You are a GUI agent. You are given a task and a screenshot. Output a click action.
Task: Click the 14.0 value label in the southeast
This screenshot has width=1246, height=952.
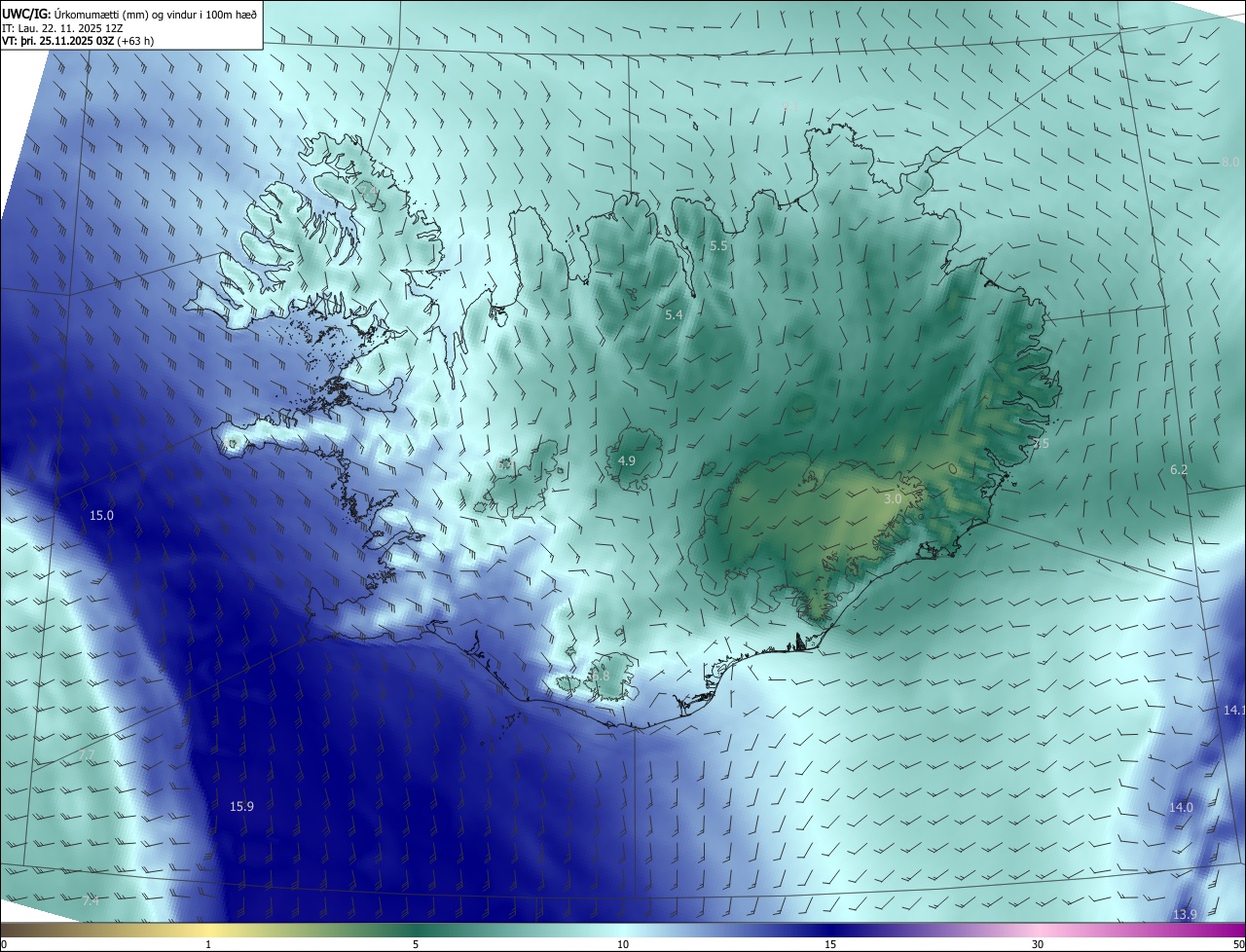click(x=1181, y=807)
